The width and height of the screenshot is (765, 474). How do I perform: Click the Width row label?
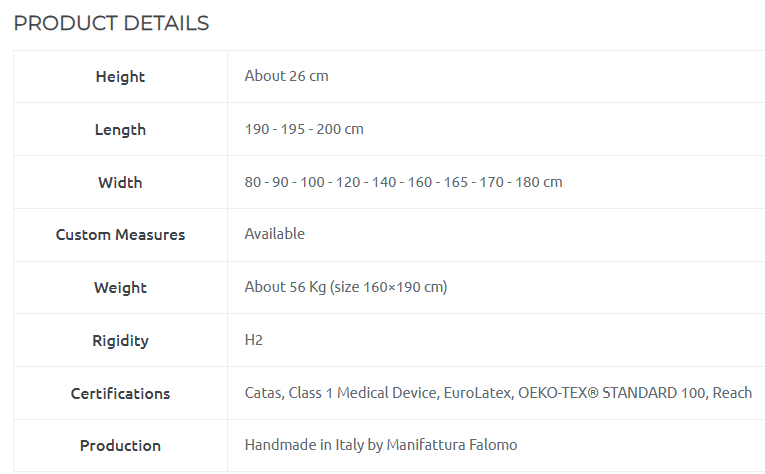pos(120,183)
